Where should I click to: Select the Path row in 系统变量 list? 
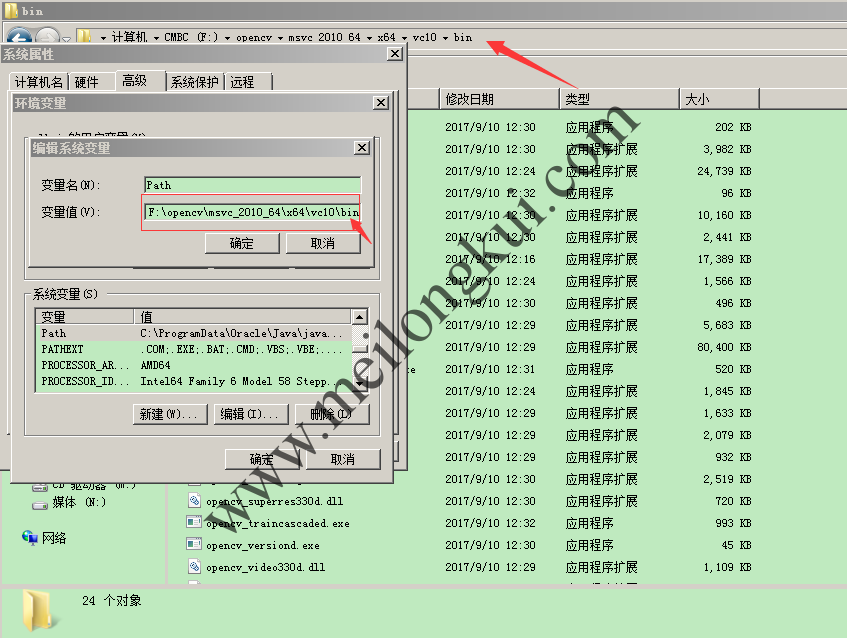(193, 333)
